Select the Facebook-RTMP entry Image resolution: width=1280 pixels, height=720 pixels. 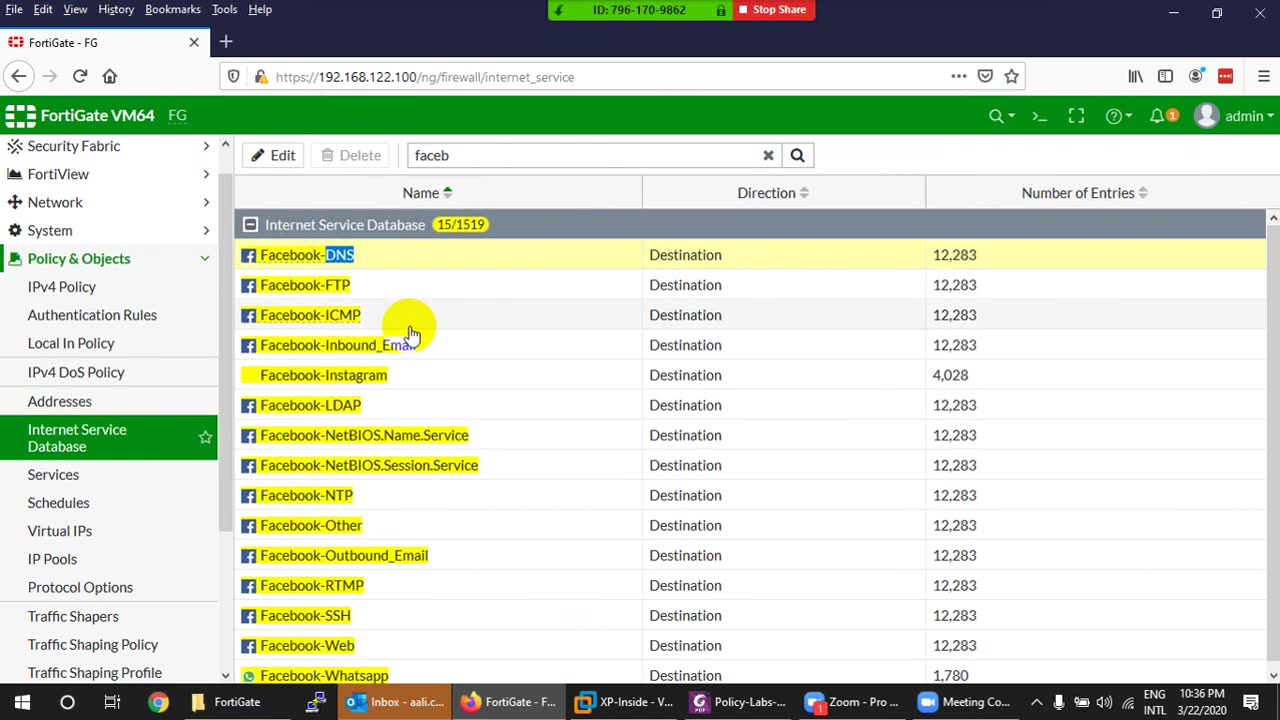coord(312,585)
